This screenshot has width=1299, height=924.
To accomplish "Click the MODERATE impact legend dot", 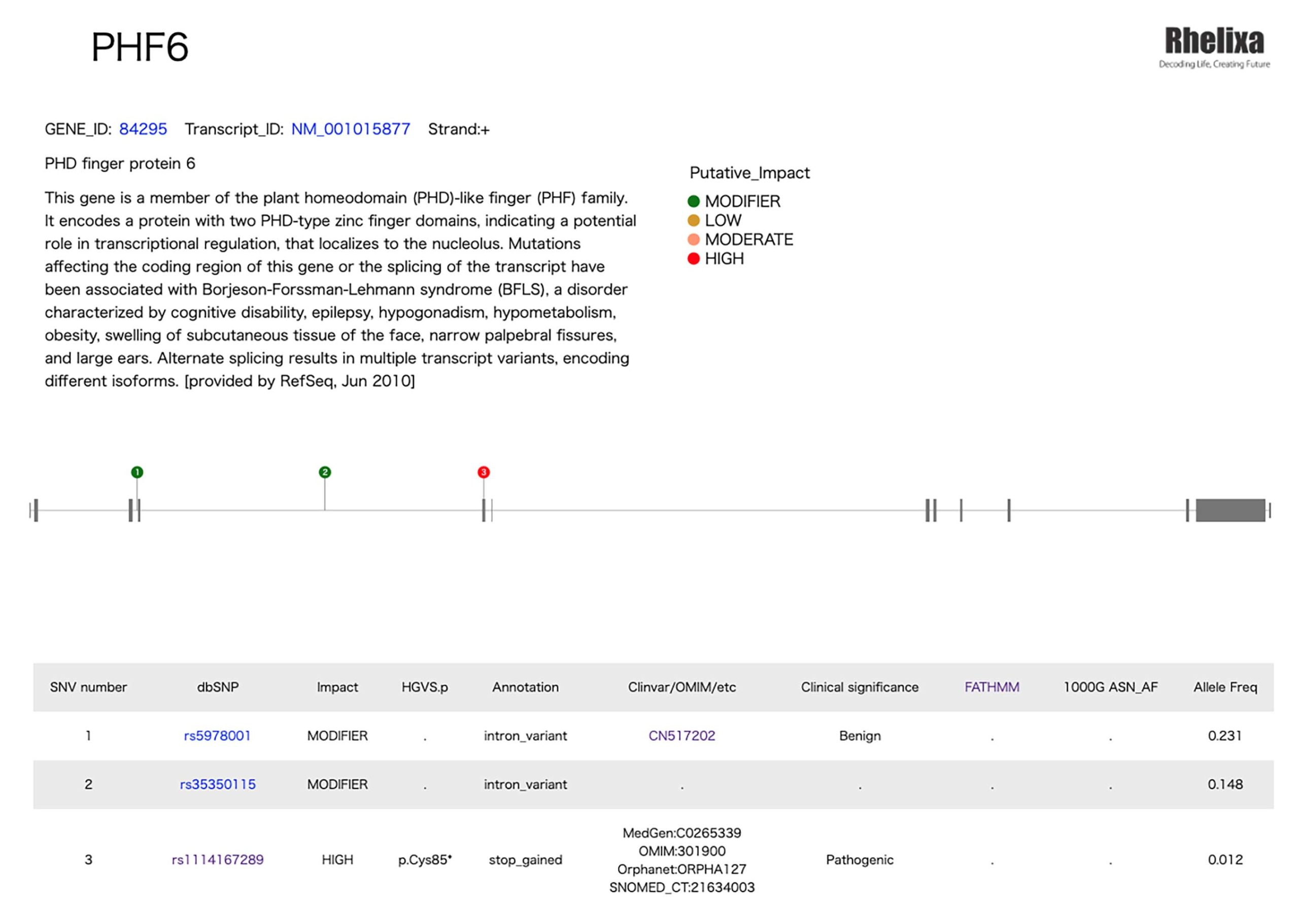I will click(x=693, y=239).
